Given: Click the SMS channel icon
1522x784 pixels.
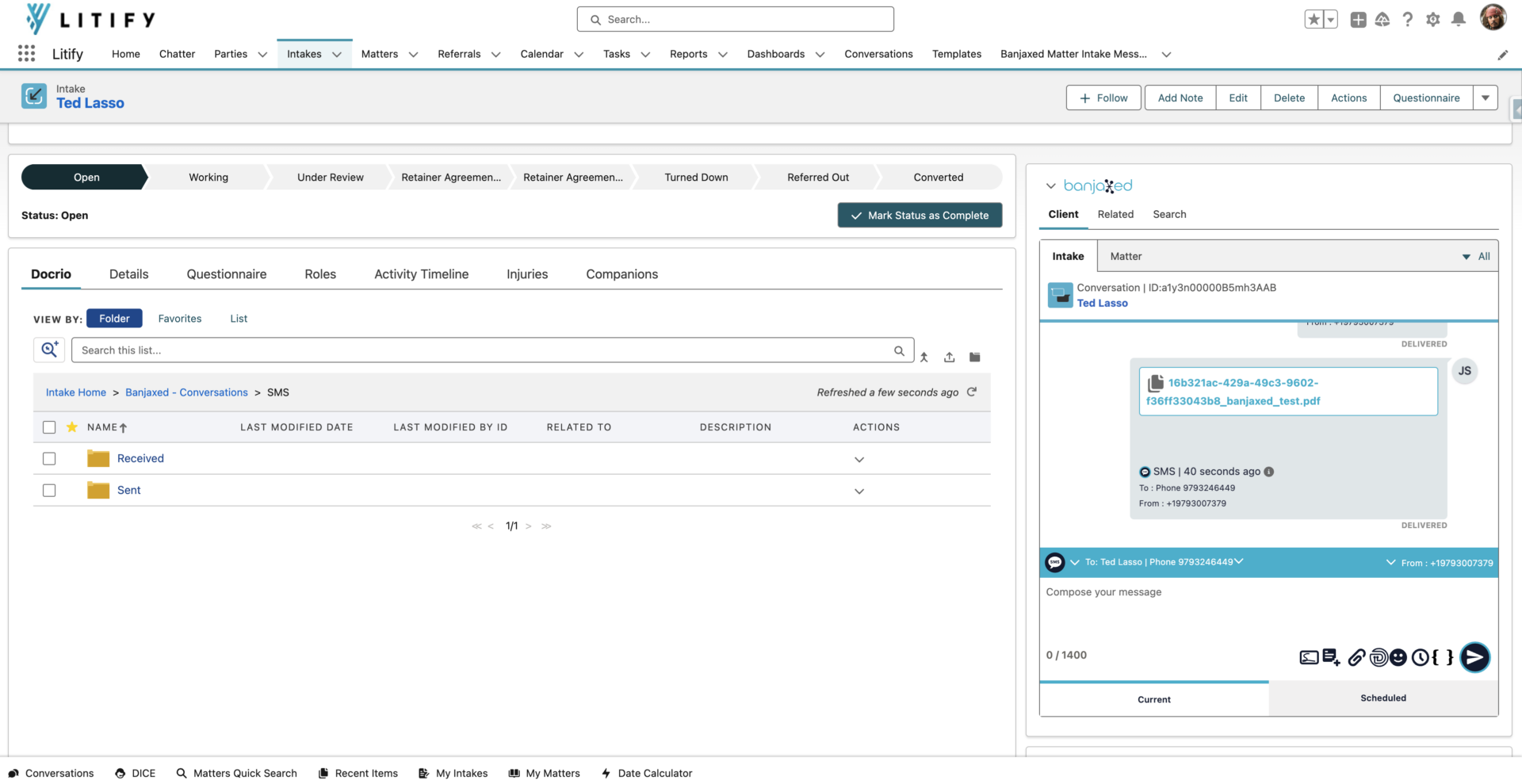Looking at the screenshot, I should pos(1055,563).
